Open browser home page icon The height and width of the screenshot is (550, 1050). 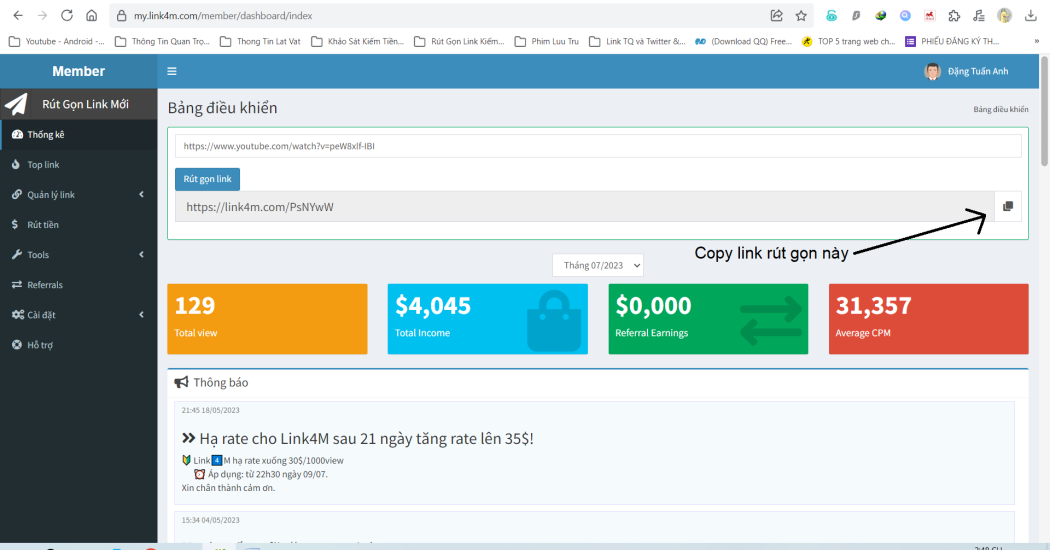(x=92, y=15)
